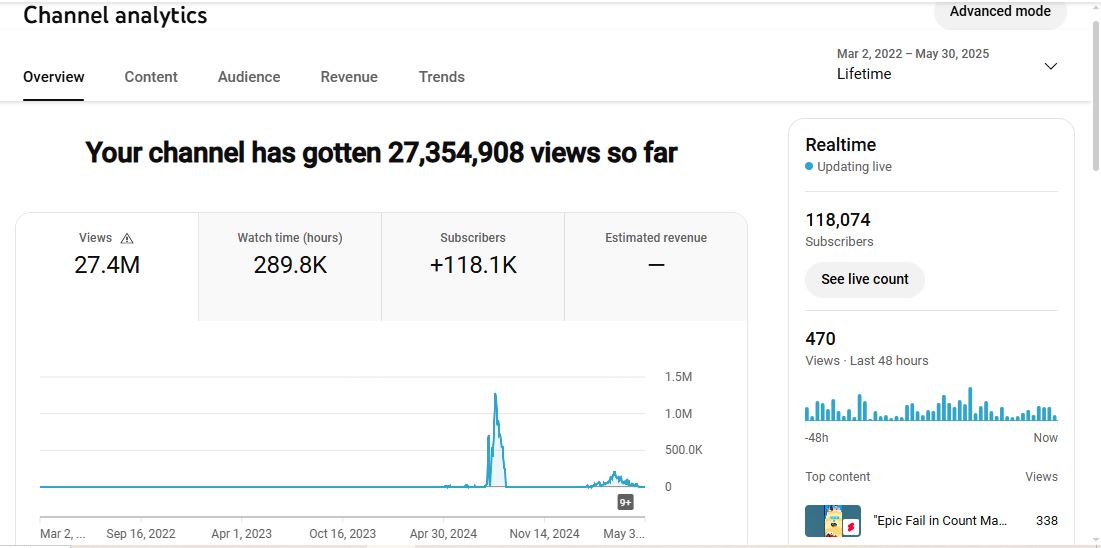
Task: Open the Content tab
Action: (x=151, y=77)
